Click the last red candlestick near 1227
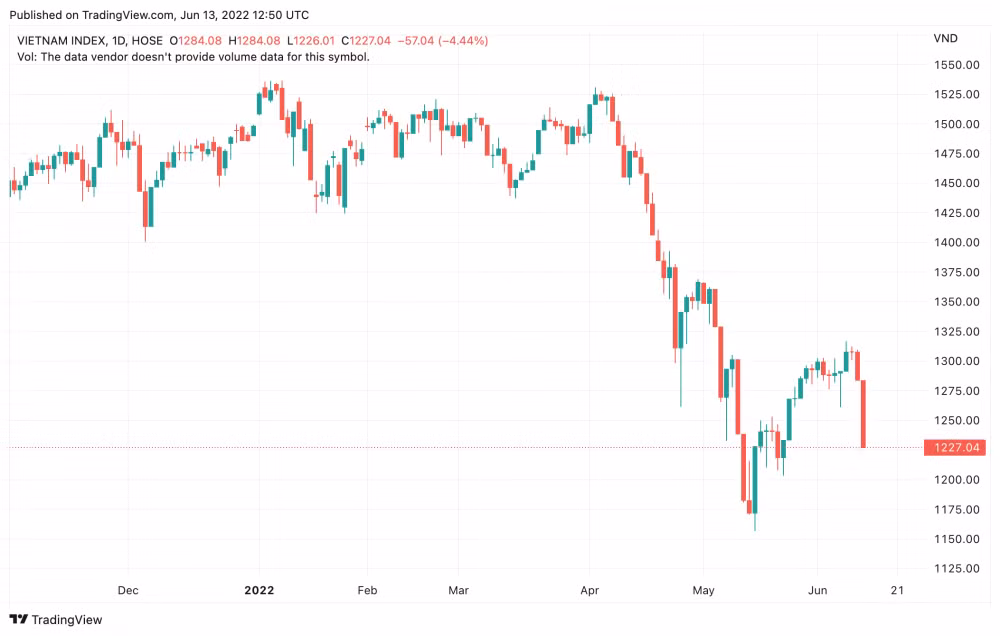The height and width of the screenshot is (636, 1000). (x=864, y=413)
